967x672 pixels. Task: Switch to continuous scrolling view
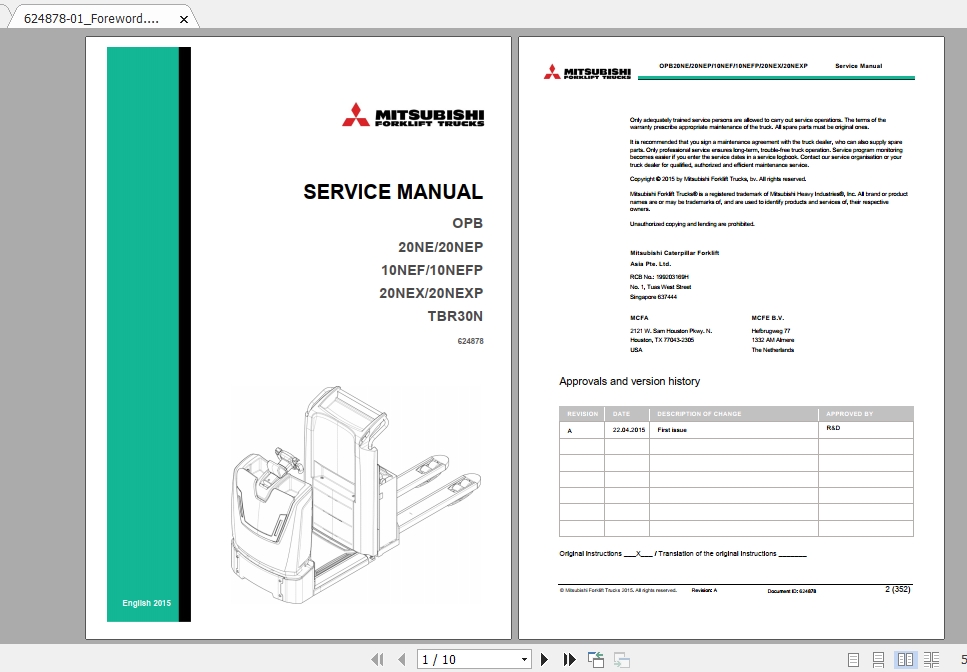[879, 659]
